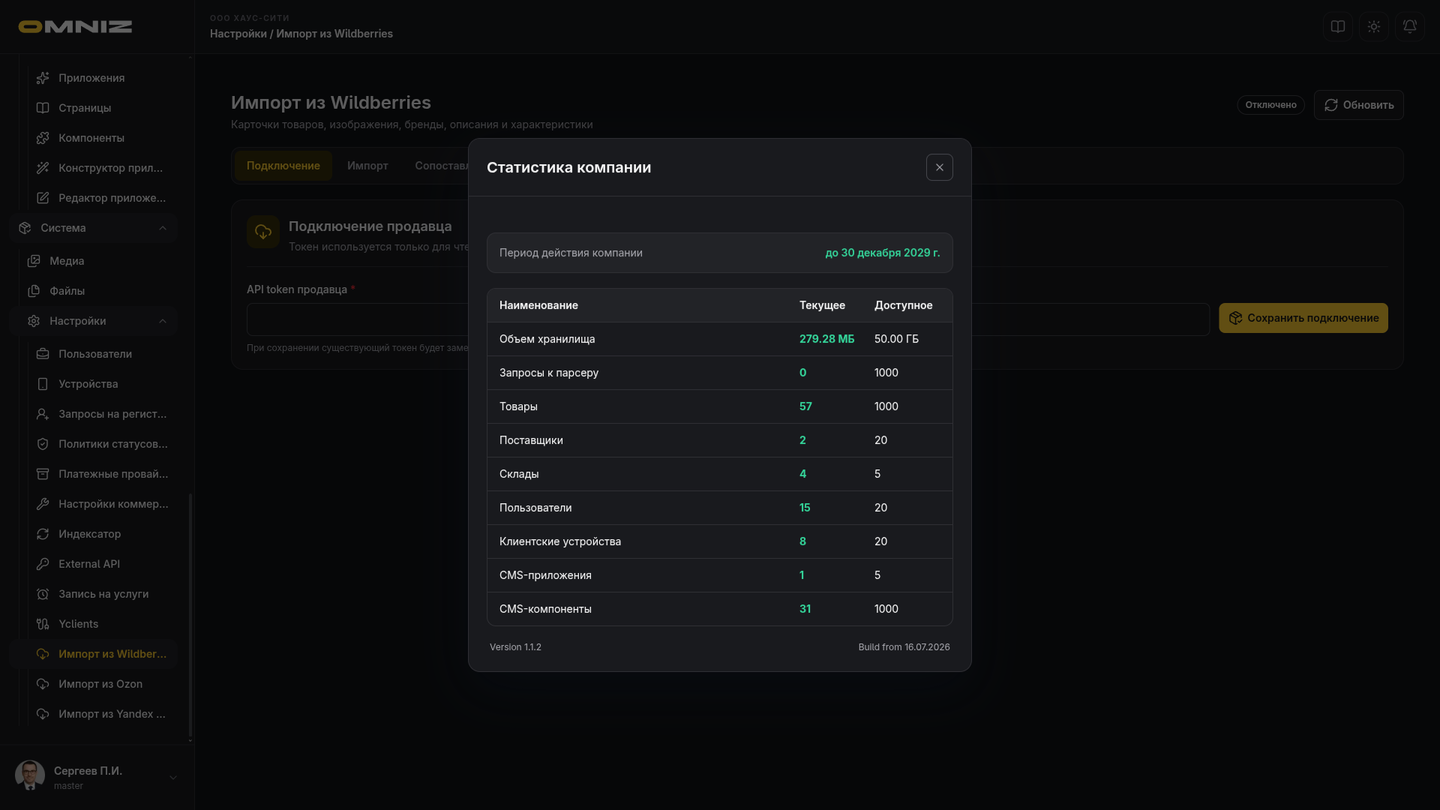This screenshot has width=1440, height=810.
Task: Click the Пользователи current value 15
Action: click(x=805, y=508)
